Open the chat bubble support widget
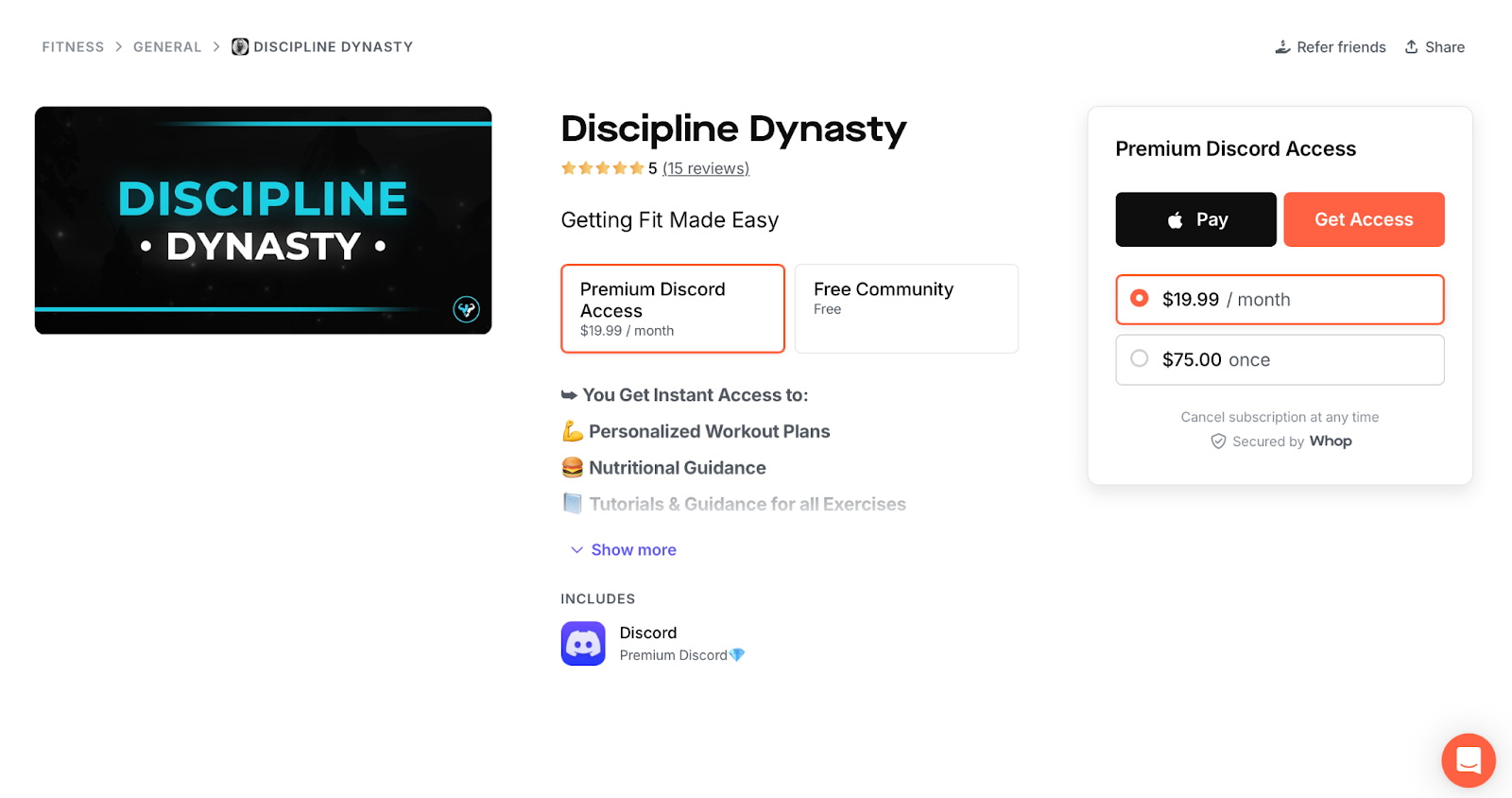The height and width of the screenshot is (798, 1512). tap(1469, 760)
